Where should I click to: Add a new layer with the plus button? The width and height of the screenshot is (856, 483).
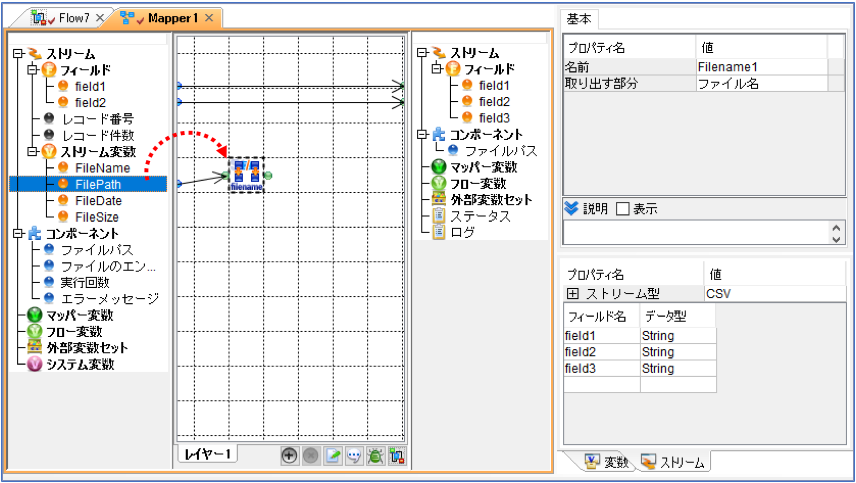(289, 455)
